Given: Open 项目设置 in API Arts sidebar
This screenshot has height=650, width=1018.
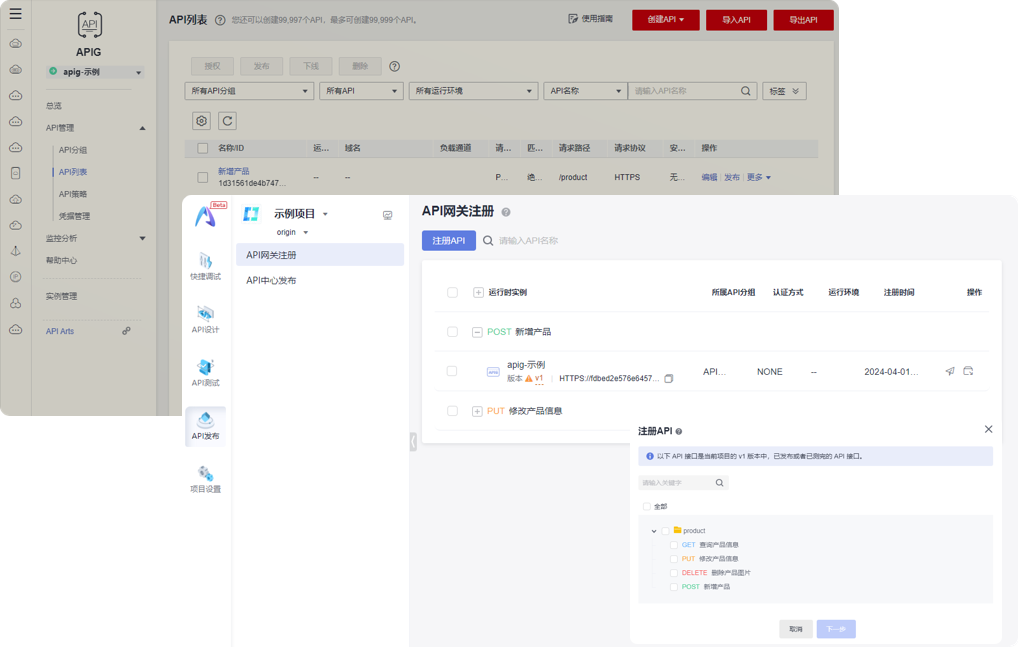Looking at the screenshot, I should [206, 480].
